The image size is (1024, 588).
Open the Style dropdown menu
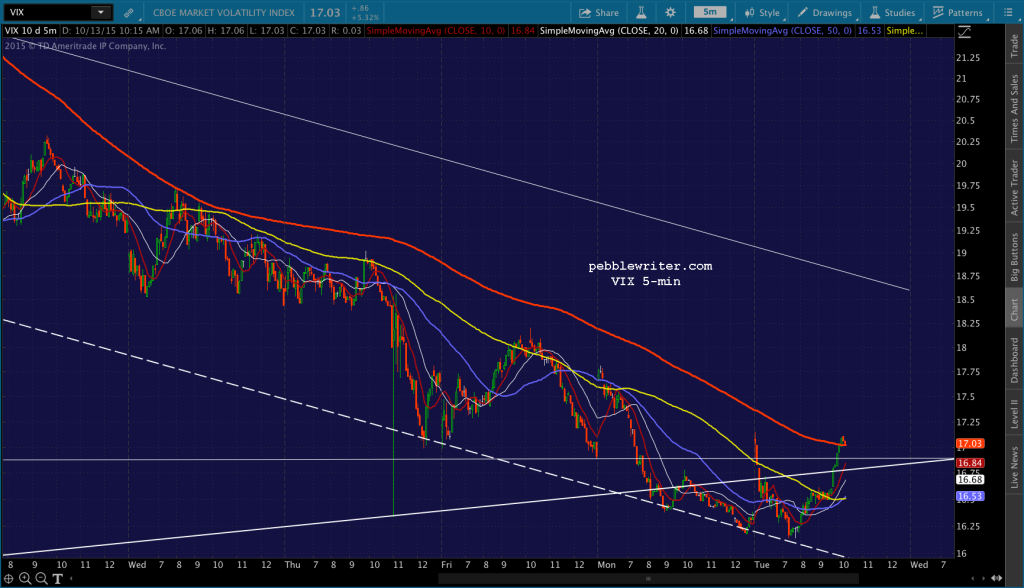point(762,12)
